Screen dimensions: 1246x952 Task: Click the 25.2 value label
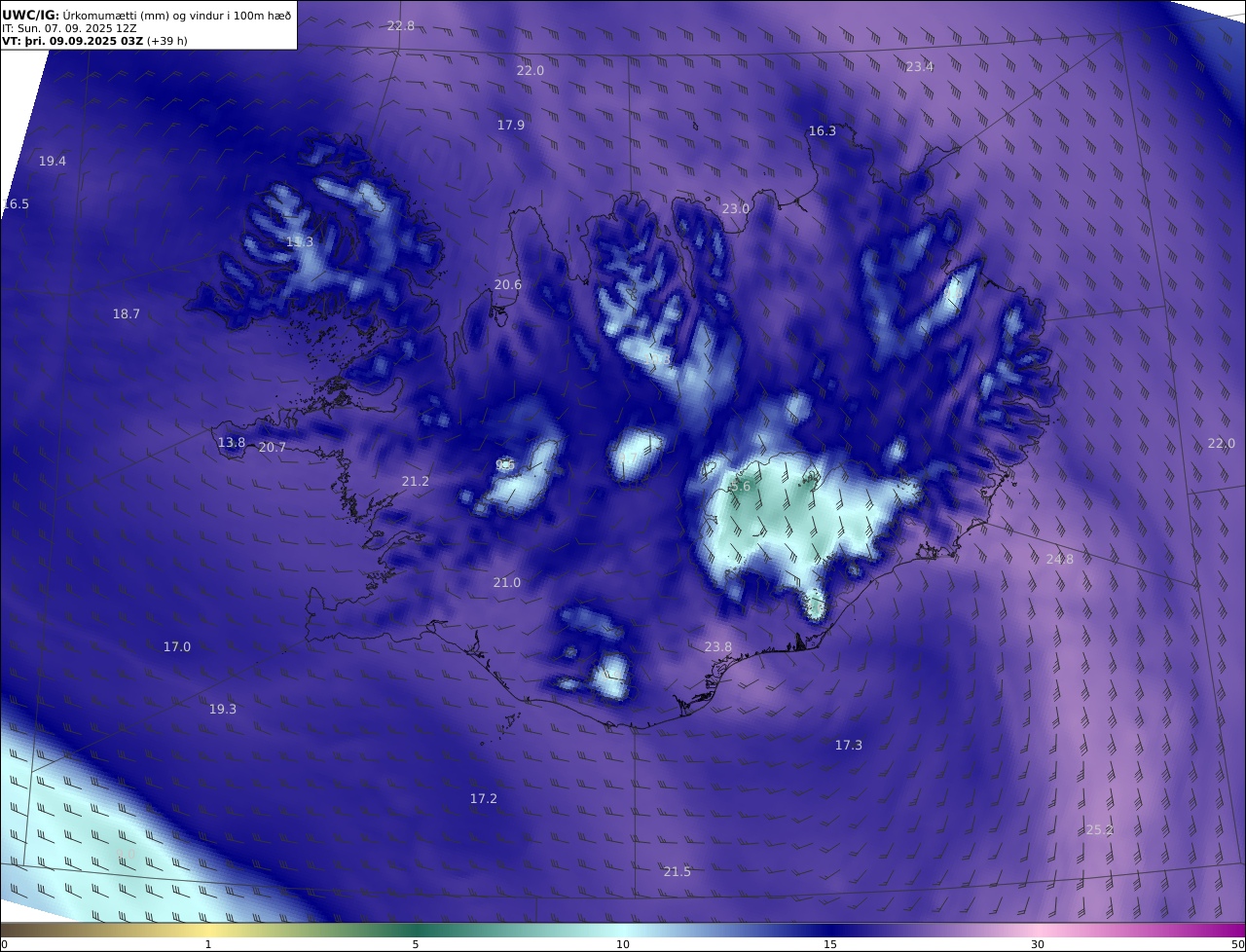(1099, 829)
